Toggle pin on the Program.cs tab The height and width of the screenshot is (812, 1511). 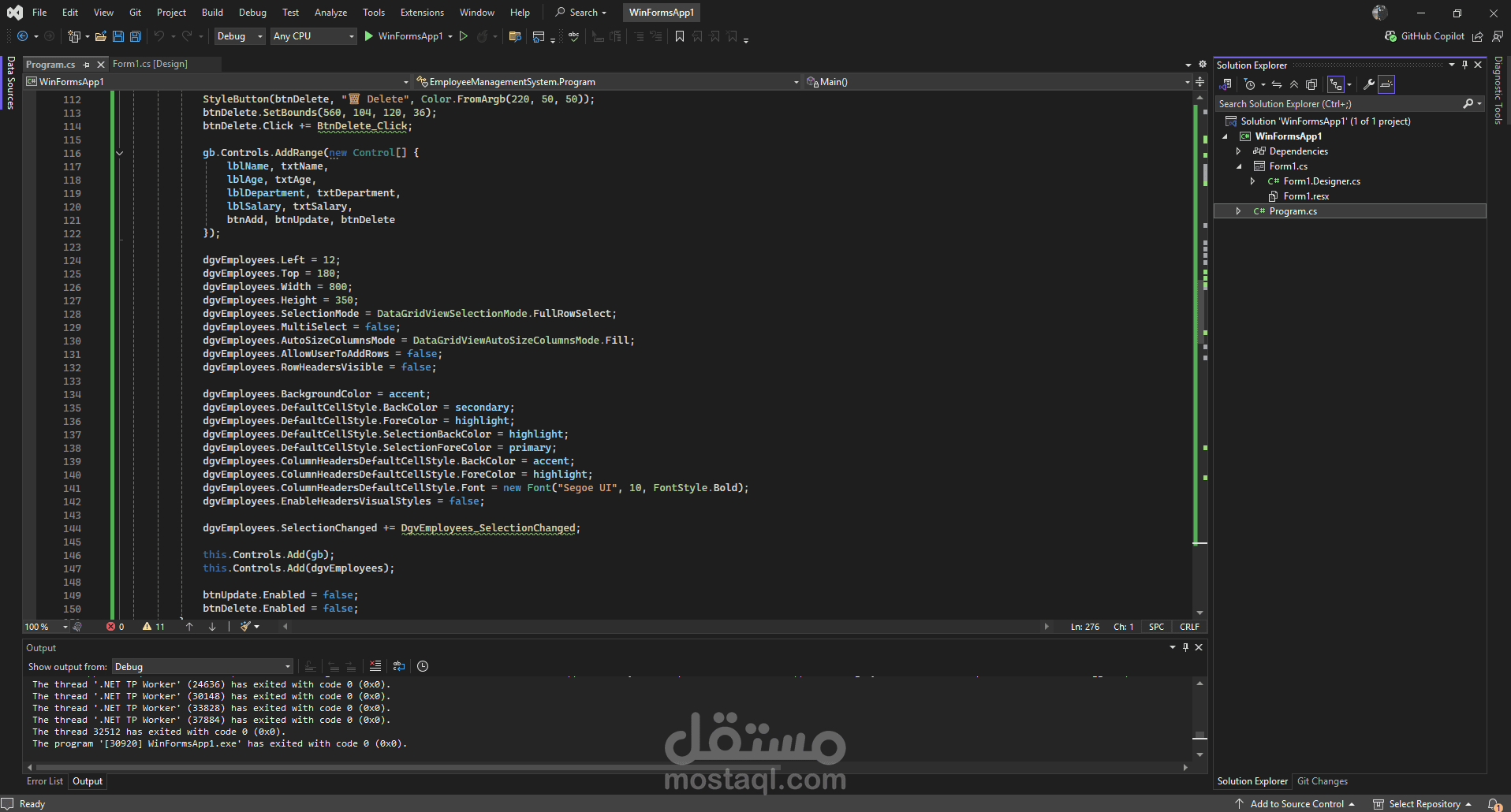coord(87,65)
